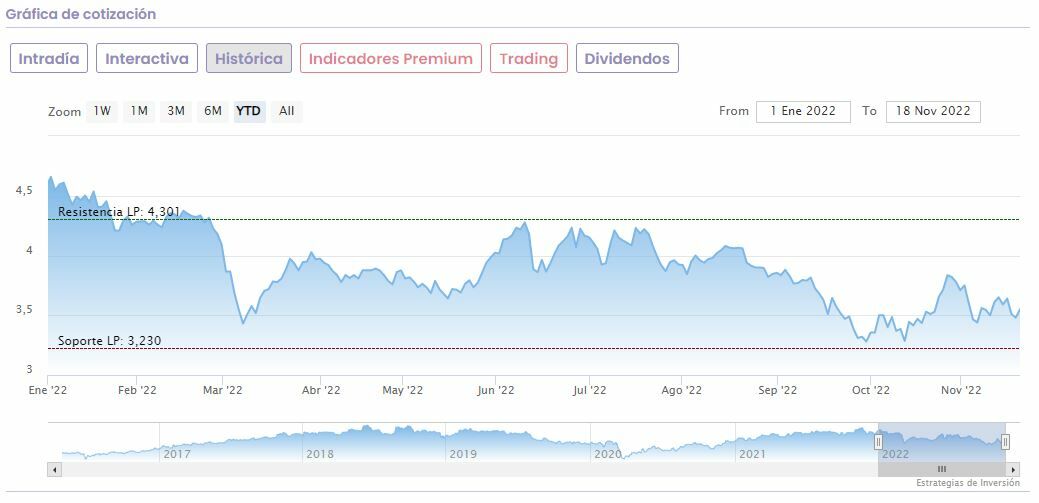Image resolution: width=1039 pixels, height=503 pixels.
Task: Click the To date field
Action: 932,111
